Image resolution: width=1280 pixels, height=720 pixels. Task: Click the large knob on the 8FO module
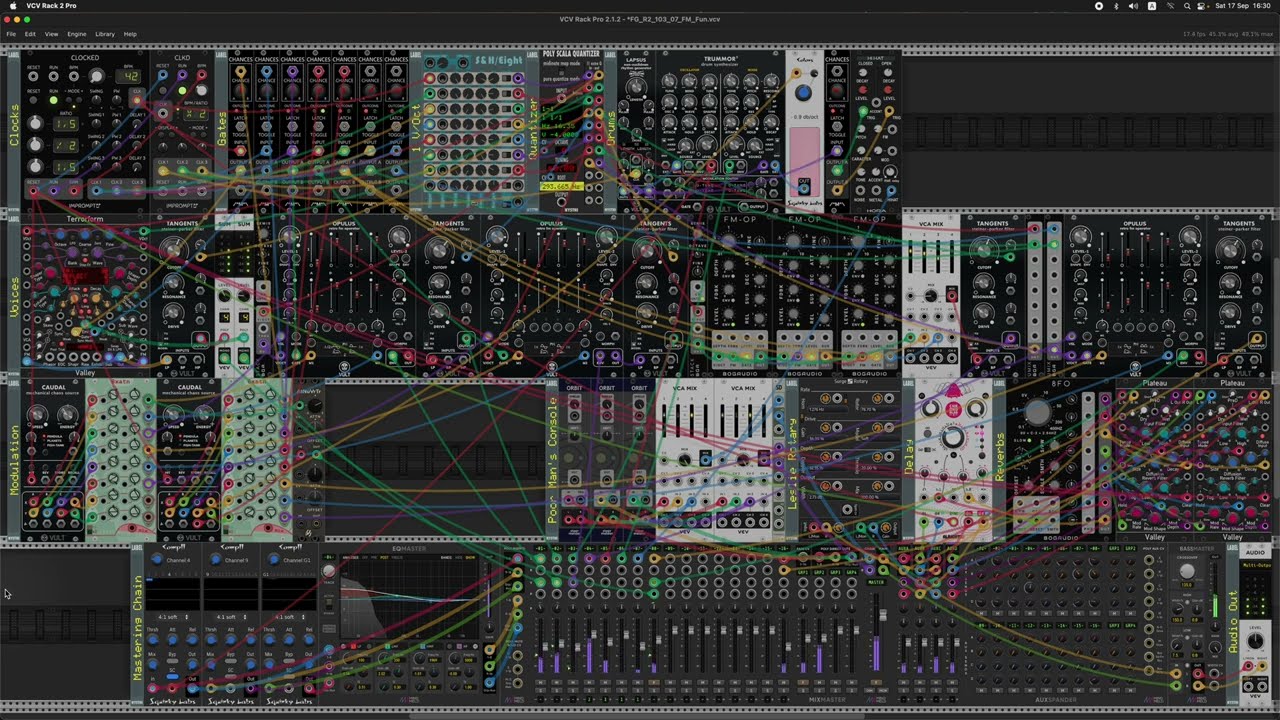pos(1038,410)
